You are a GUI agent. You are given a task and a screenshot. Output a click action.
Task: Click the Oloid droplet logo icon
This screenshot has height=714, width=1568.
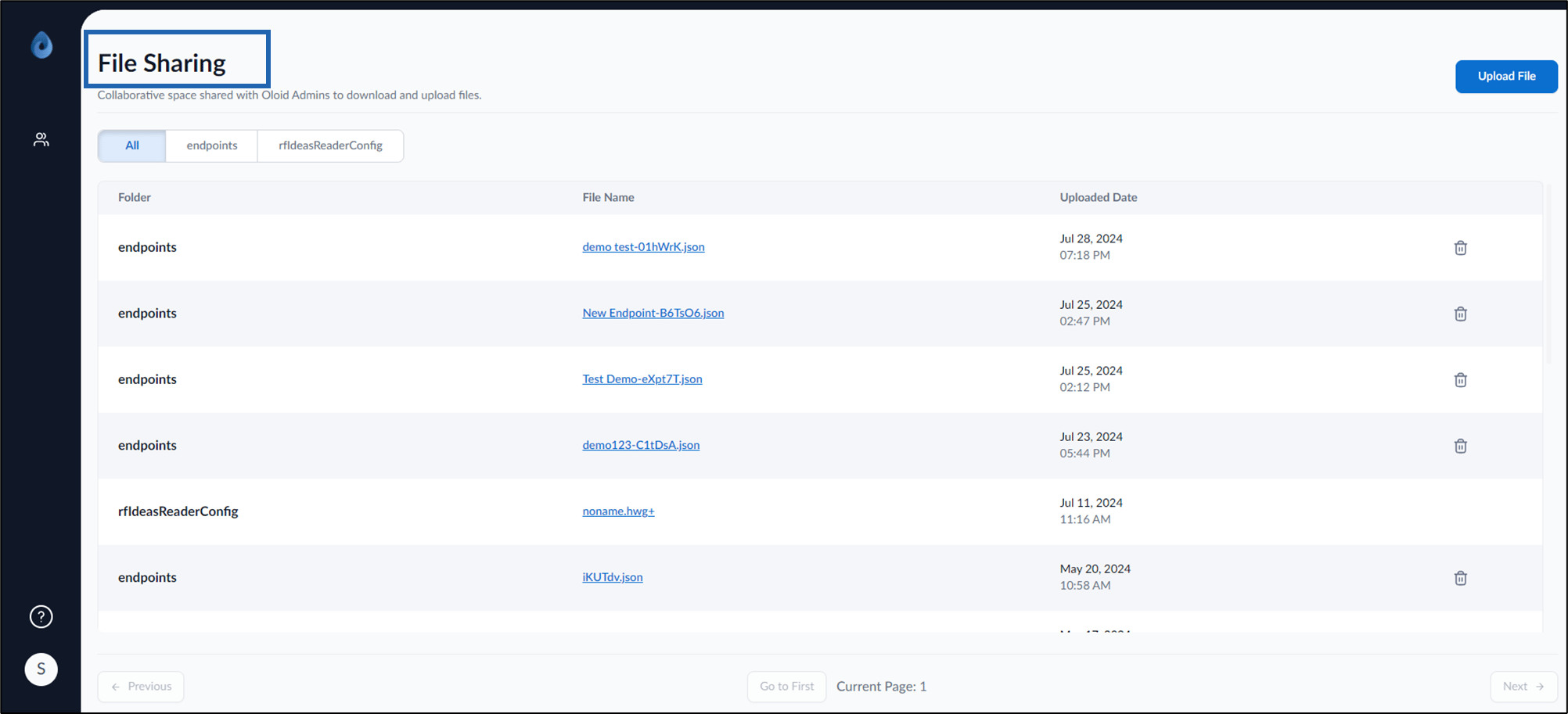click(x=41, y=45)
